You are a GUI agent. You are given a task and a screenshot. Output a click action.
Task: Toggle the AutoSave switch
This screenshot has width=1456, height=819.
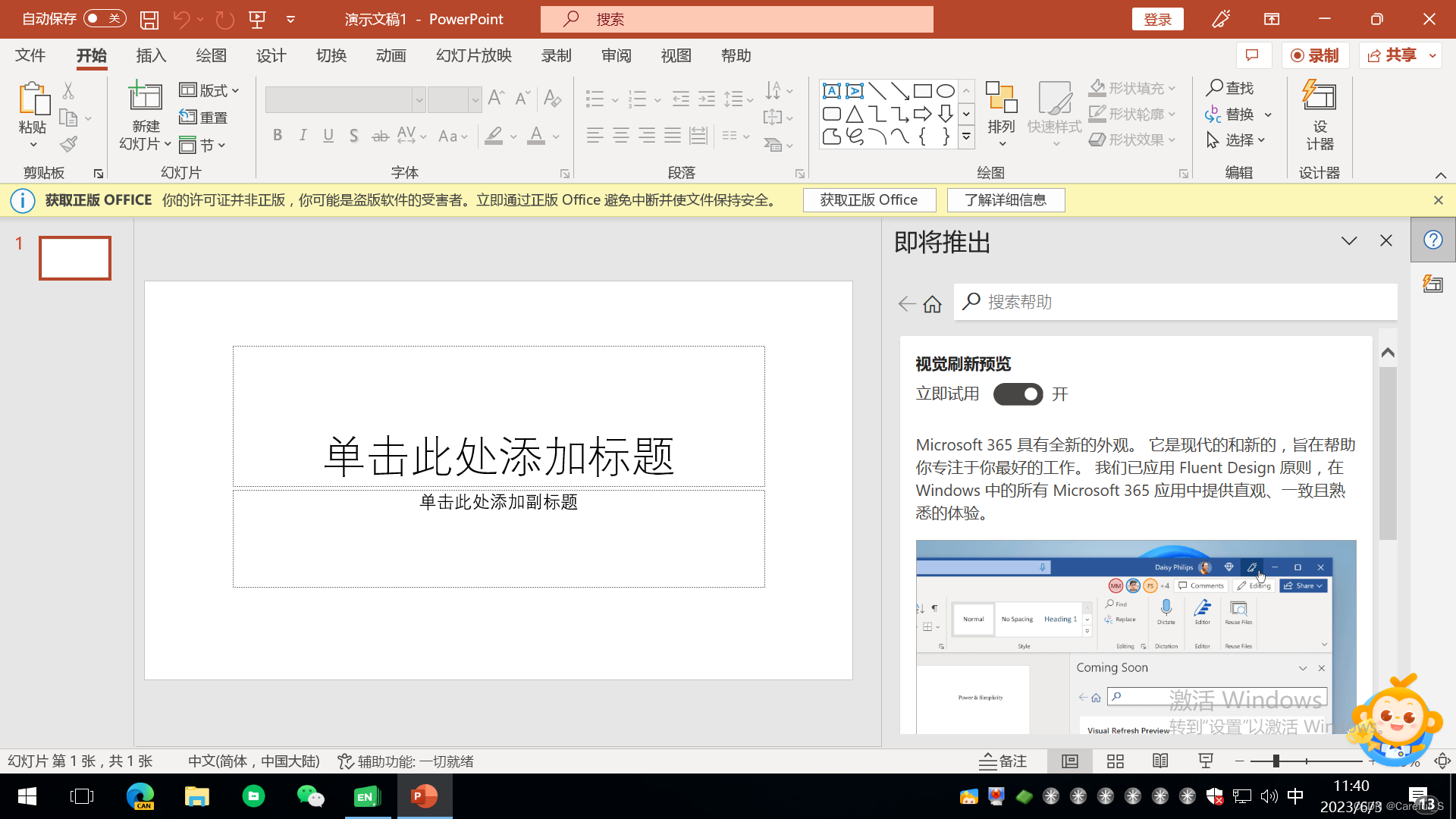pos(104,19)
